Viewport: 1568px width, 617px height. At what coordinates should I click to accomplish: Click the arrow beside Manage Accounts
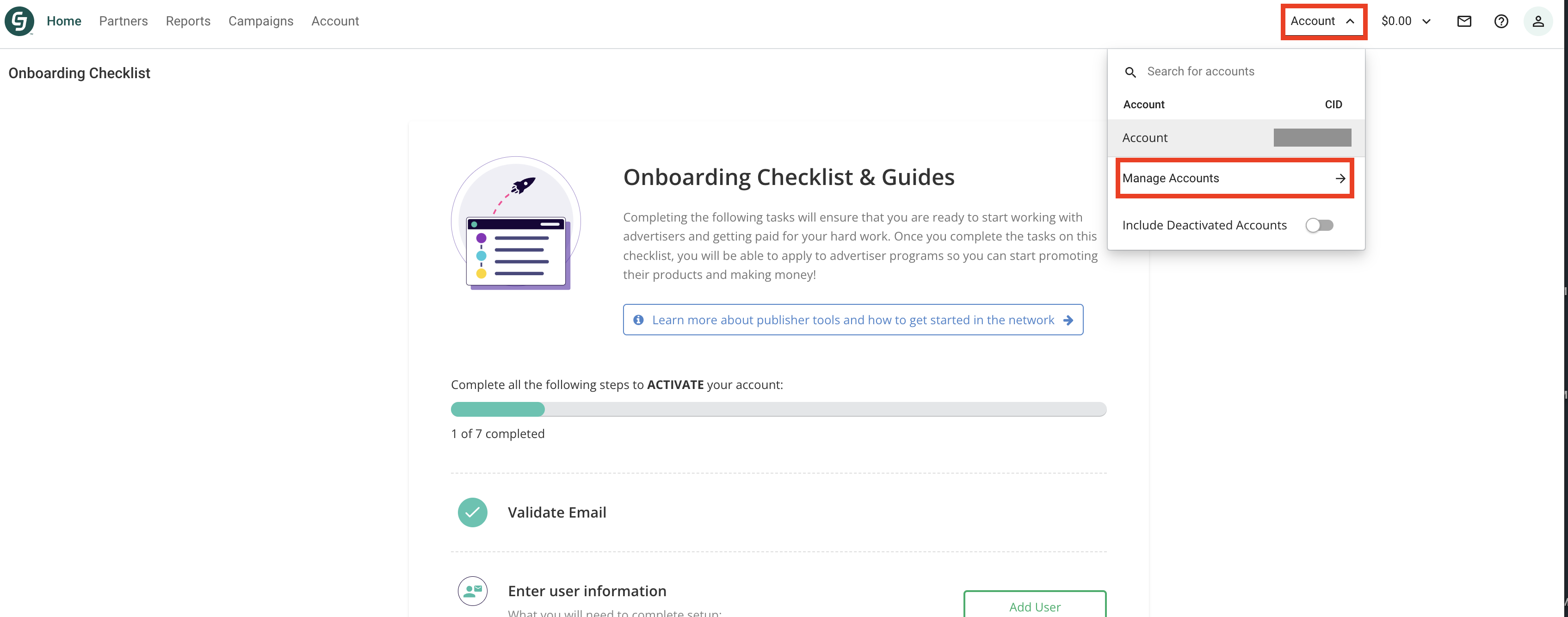[x=1340, y=178]
